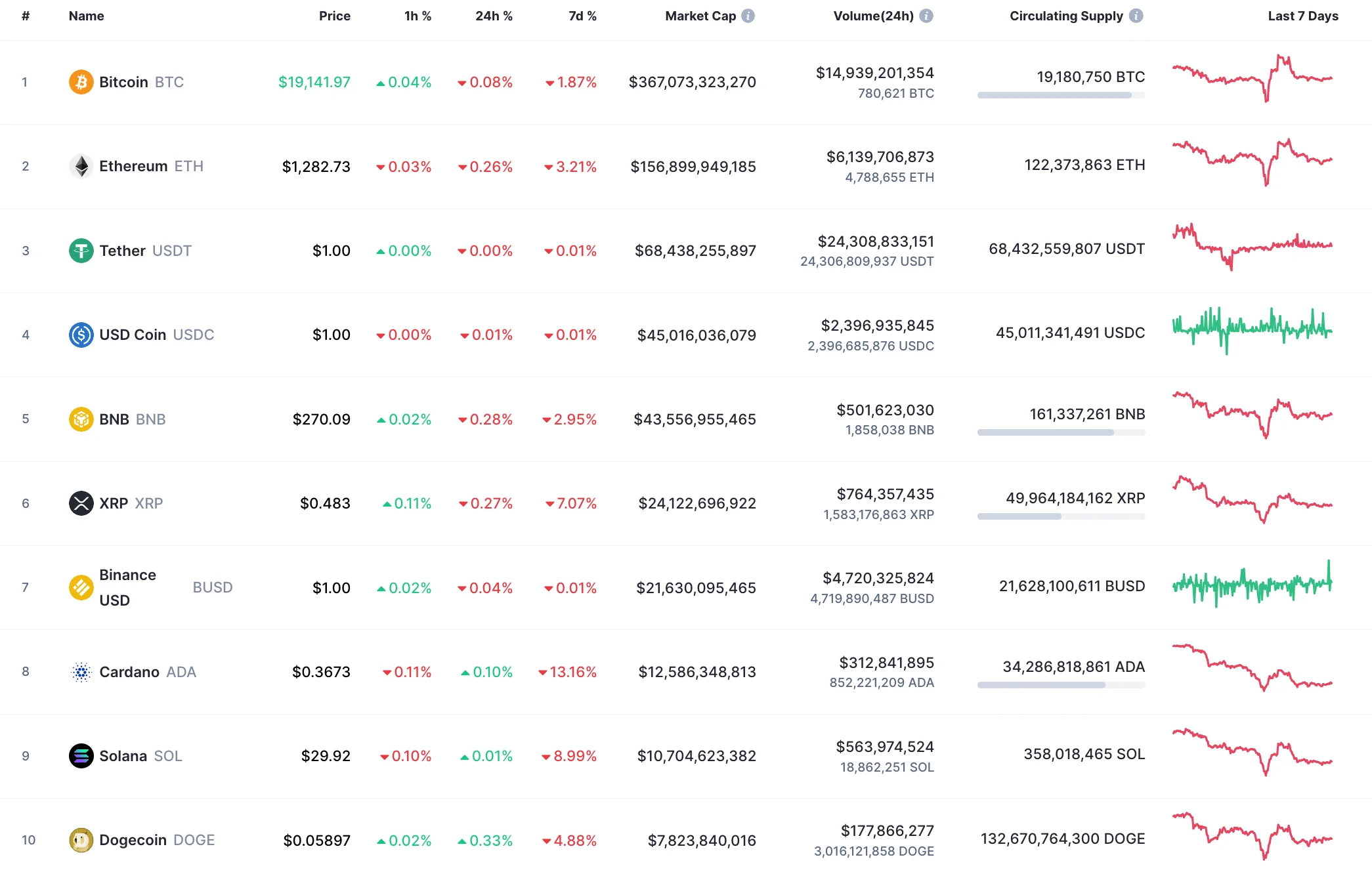Sort the table by Price column

pos(335,16)
